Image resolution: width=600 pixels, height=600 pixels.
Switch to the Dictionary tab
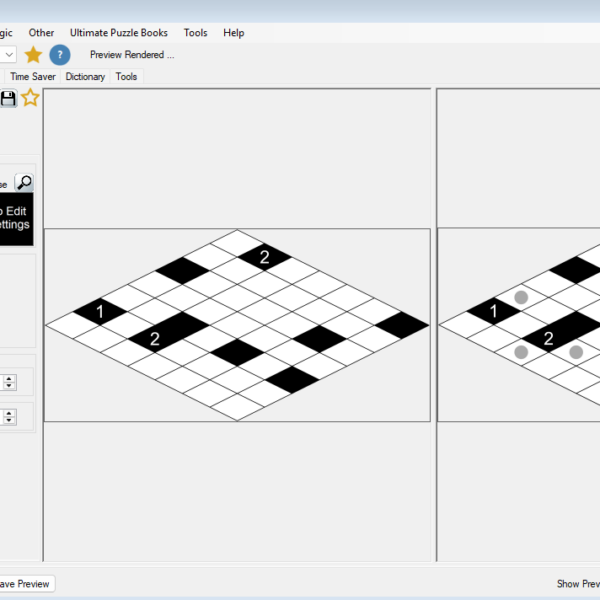pos(85,76)
